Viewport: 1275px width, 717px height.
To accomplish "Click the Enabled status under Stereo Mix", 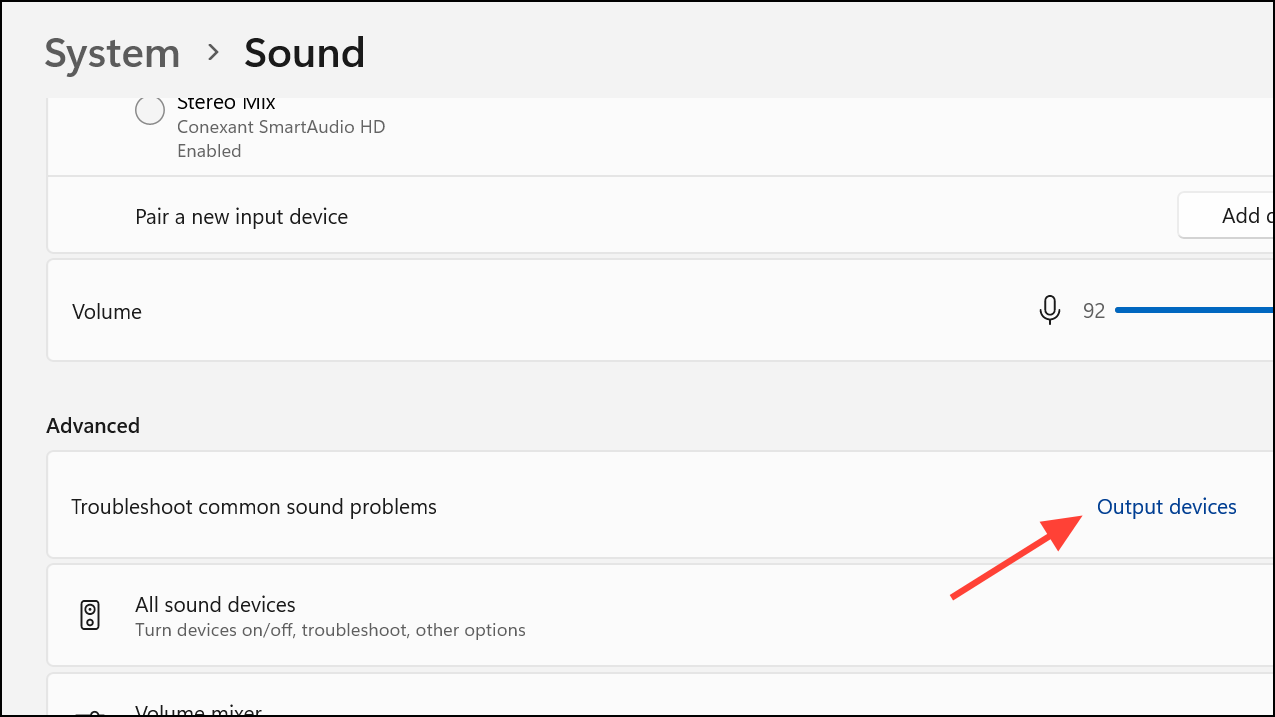I will (x=209, y=151).
